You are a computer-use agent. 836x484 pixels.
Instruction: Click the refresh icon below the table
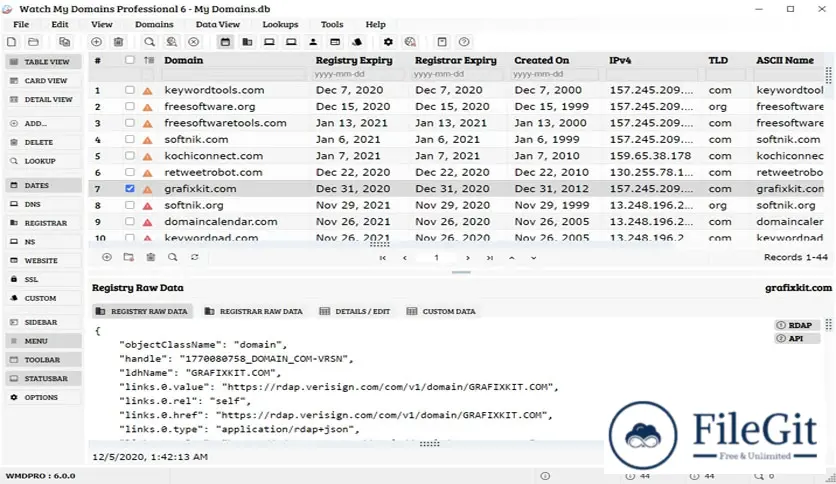pos(195,257)
